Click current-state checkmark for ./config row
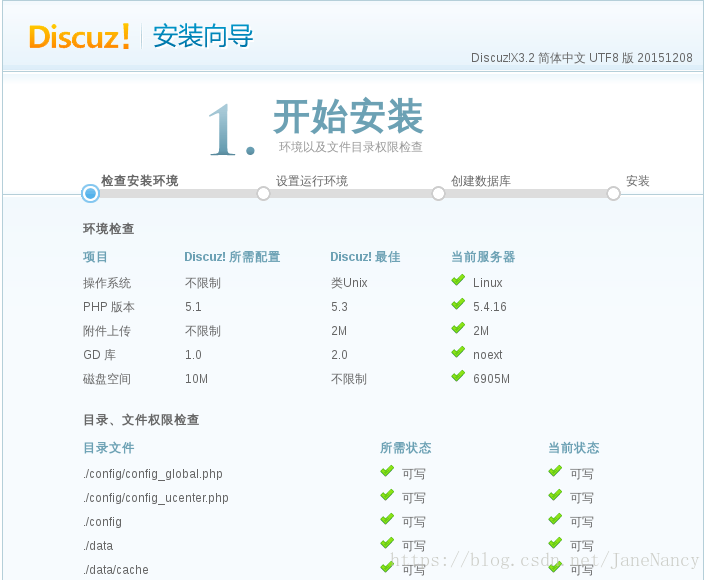The height and width of the screenshot is (580, 711). point(555,520)
